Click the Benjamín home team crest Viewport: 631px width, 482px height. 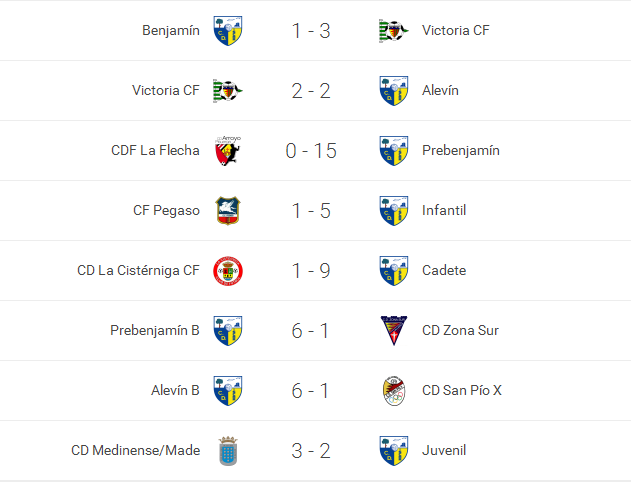(x=228, y=31)
